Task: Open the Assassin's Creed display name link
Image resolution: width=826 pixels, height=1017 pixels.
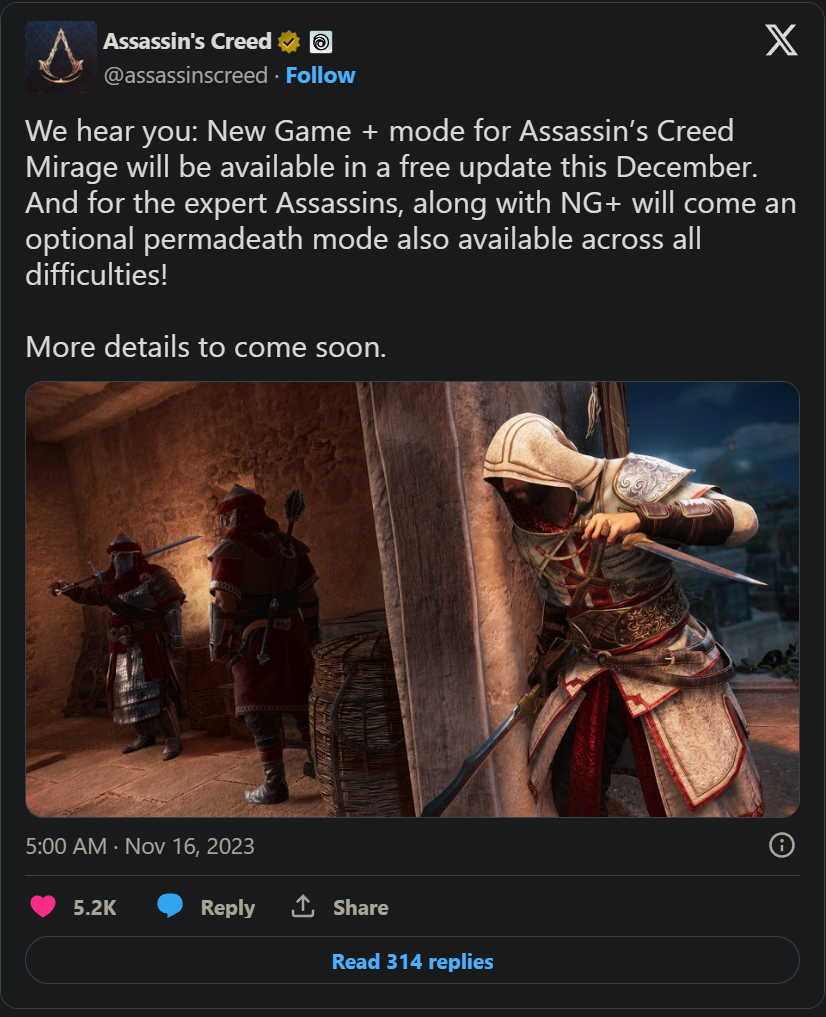Action: tap(187, 42)
